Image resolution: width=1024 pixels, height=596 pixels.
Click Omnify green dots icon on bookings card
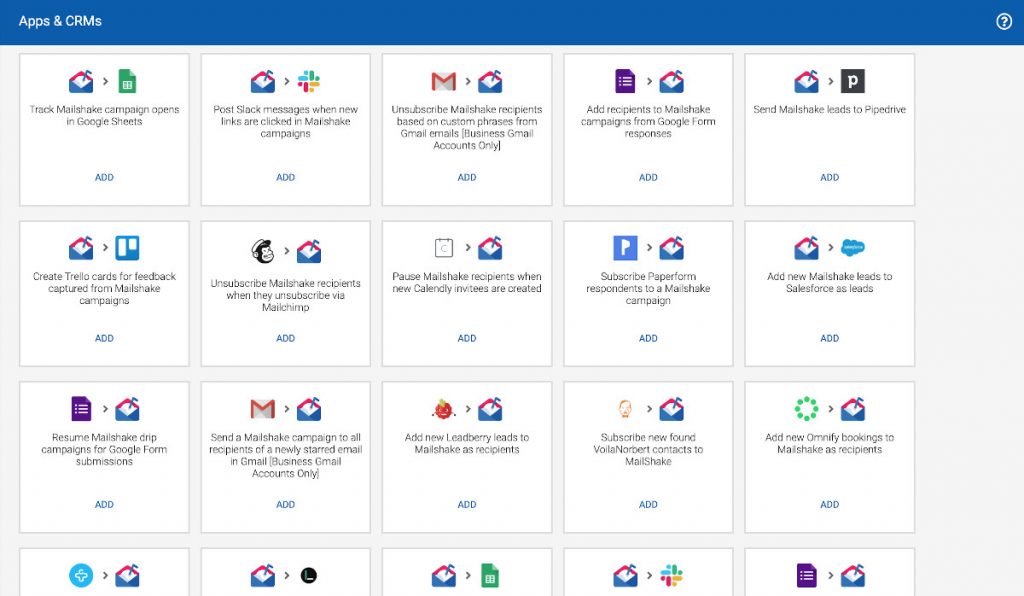coord(806,409)
